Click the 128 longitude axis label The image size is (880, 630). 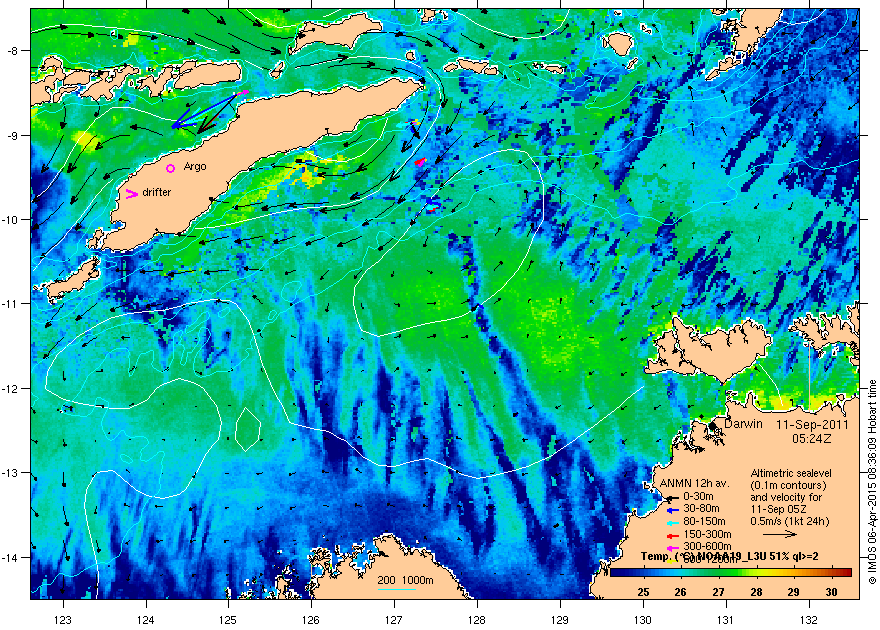[x=477, y=620]
